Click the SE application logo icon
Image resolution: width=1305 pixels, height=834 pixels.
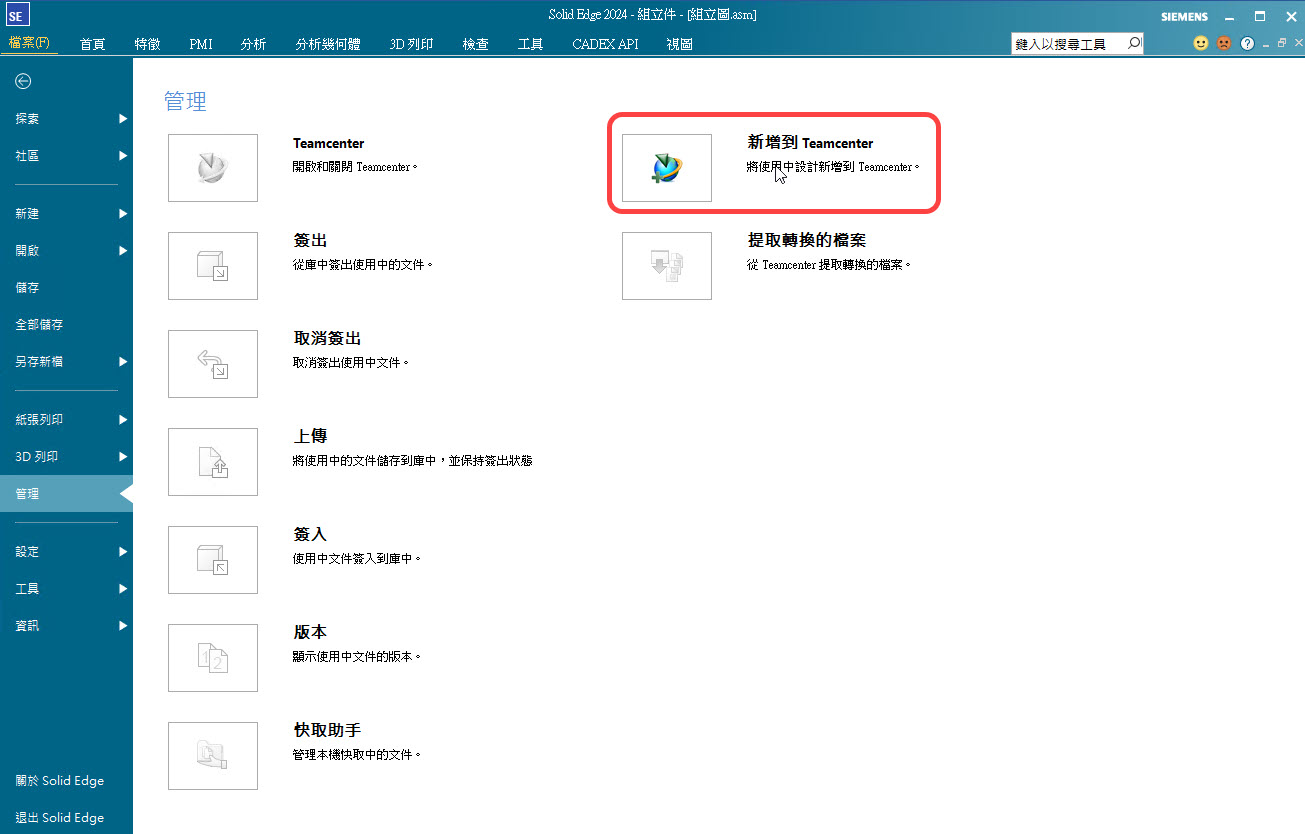16,15
